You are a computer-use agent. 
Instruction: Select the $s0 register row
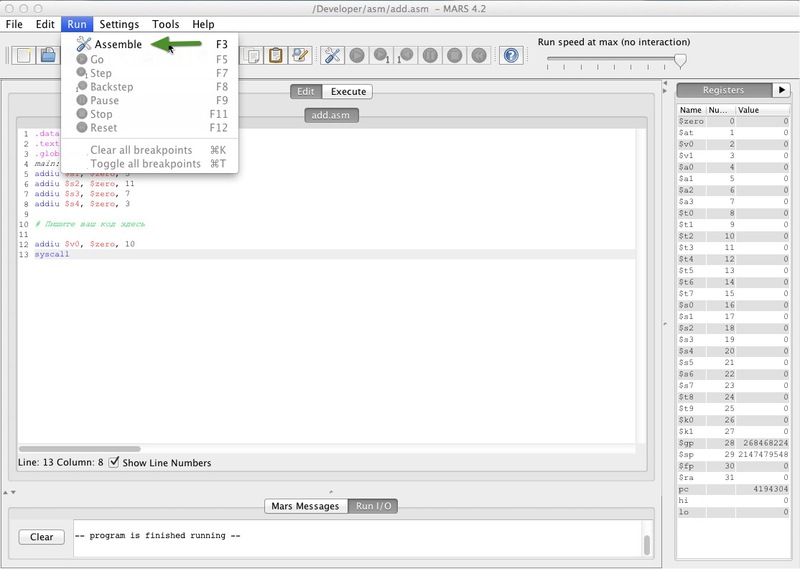733,305
